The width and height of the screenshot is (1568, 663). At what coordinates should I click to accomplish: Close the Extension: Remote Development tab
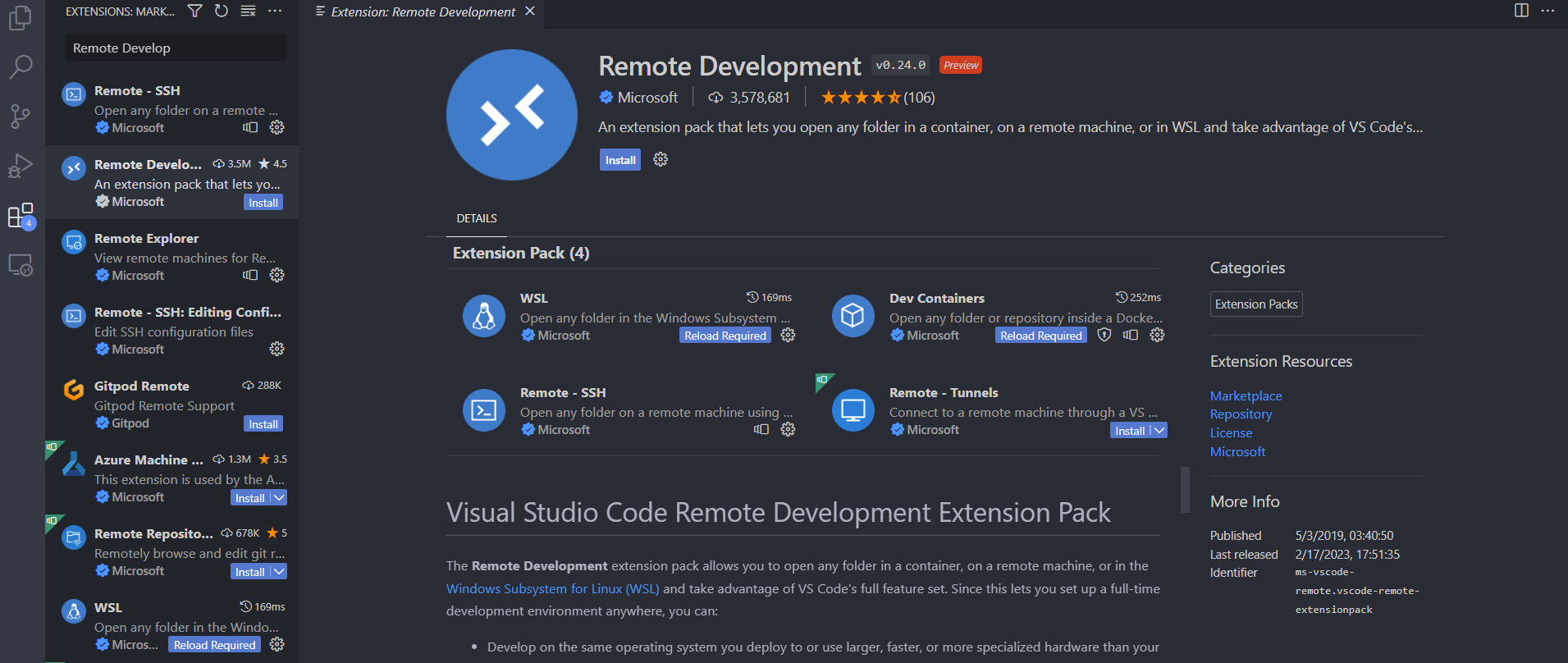click(530, 11)
